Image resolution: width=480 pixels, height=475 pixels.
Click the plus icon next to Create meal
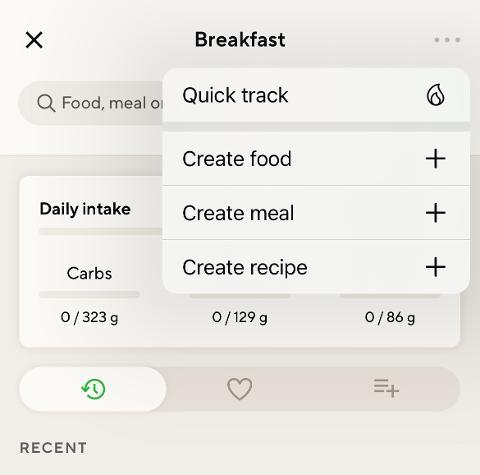[436, 213]
